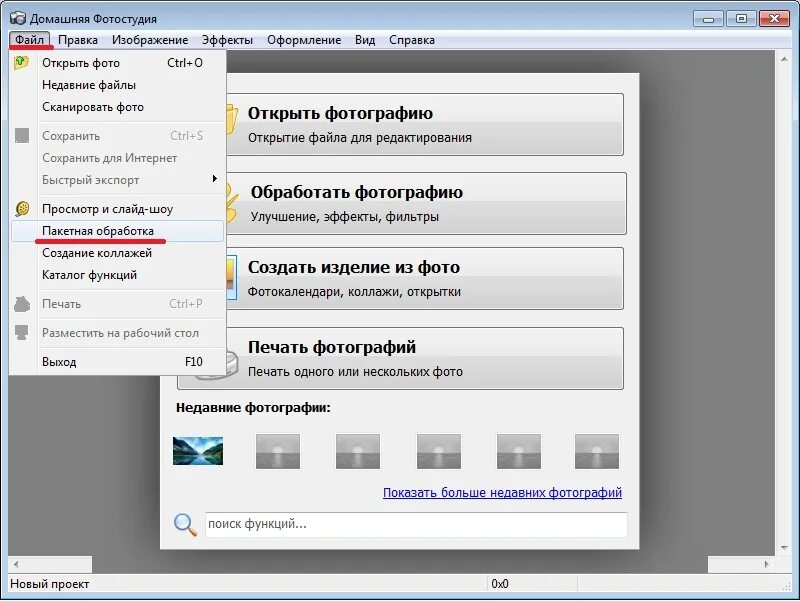800x601 pixels.
Task: Click the desktop icon beside Разместить на рабочий стол
Action: point(22,333)
